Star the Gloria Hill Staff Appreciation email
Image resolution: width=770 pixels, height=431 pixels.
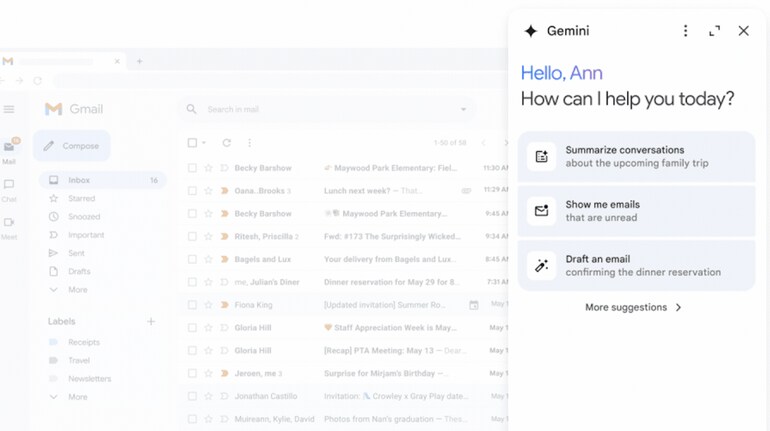pyautogui.click(x=209, y=328)
